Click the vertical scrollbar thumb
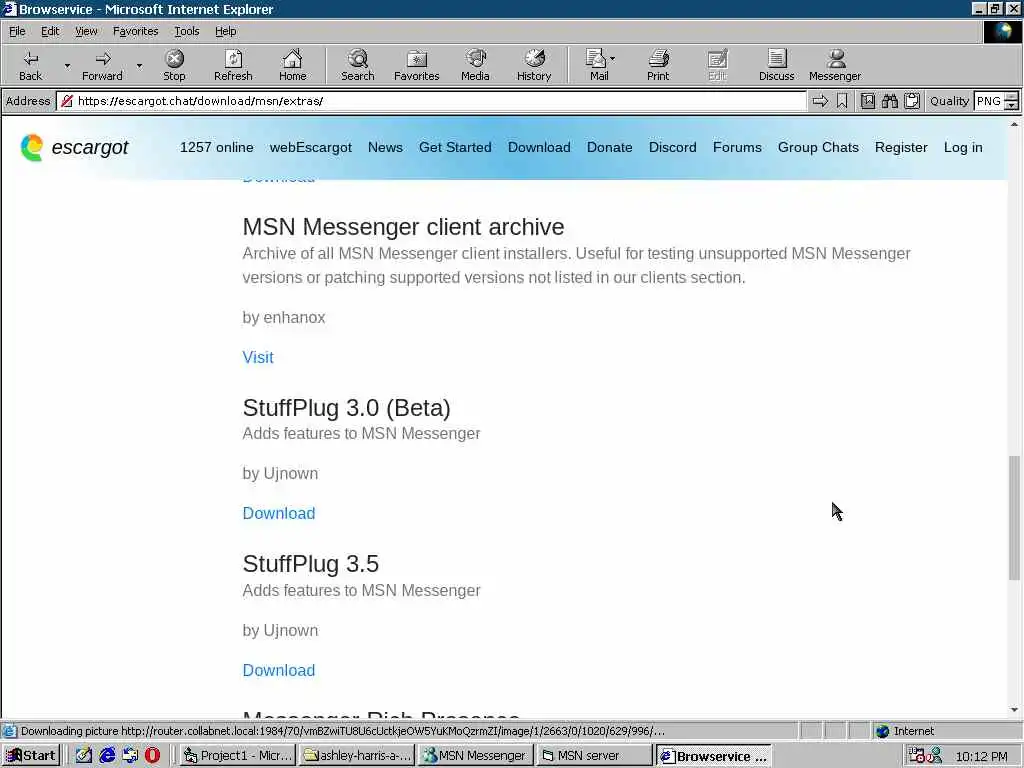1024x768 pixels. [x=1014, y=518]
